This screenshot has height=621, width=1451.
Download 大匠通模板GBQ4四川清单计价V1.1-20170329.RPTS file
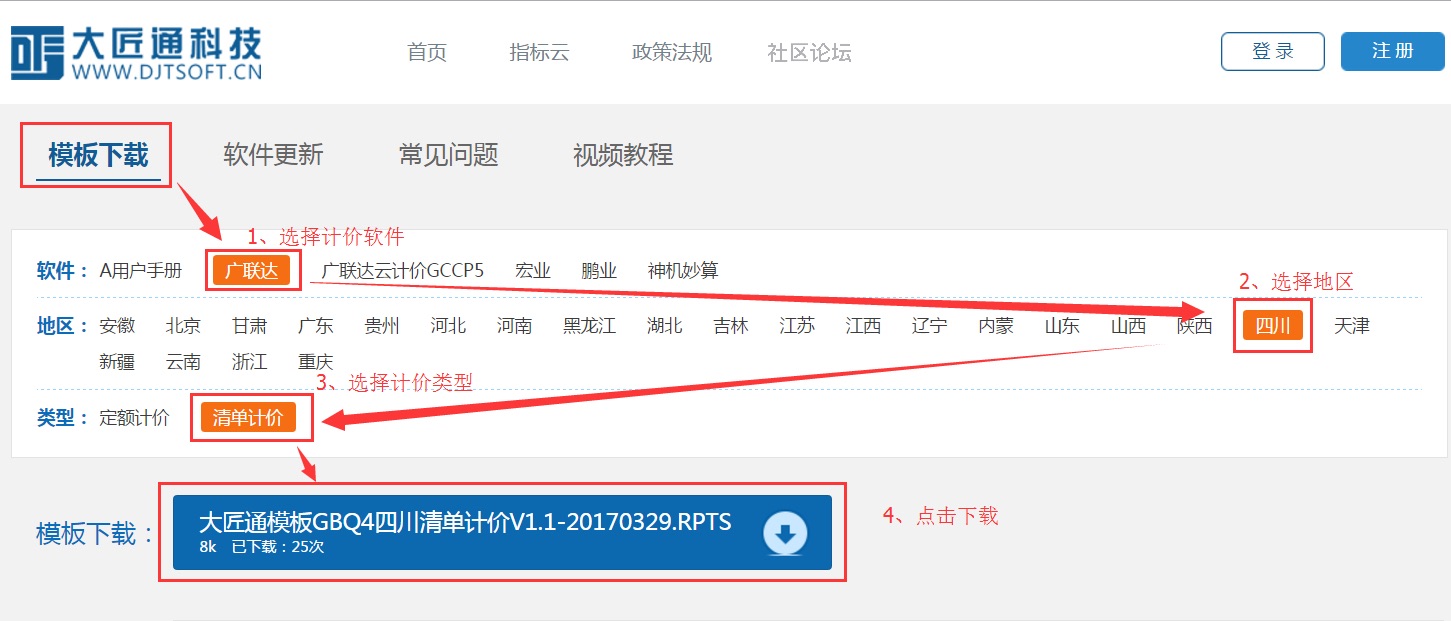(502, 533)
